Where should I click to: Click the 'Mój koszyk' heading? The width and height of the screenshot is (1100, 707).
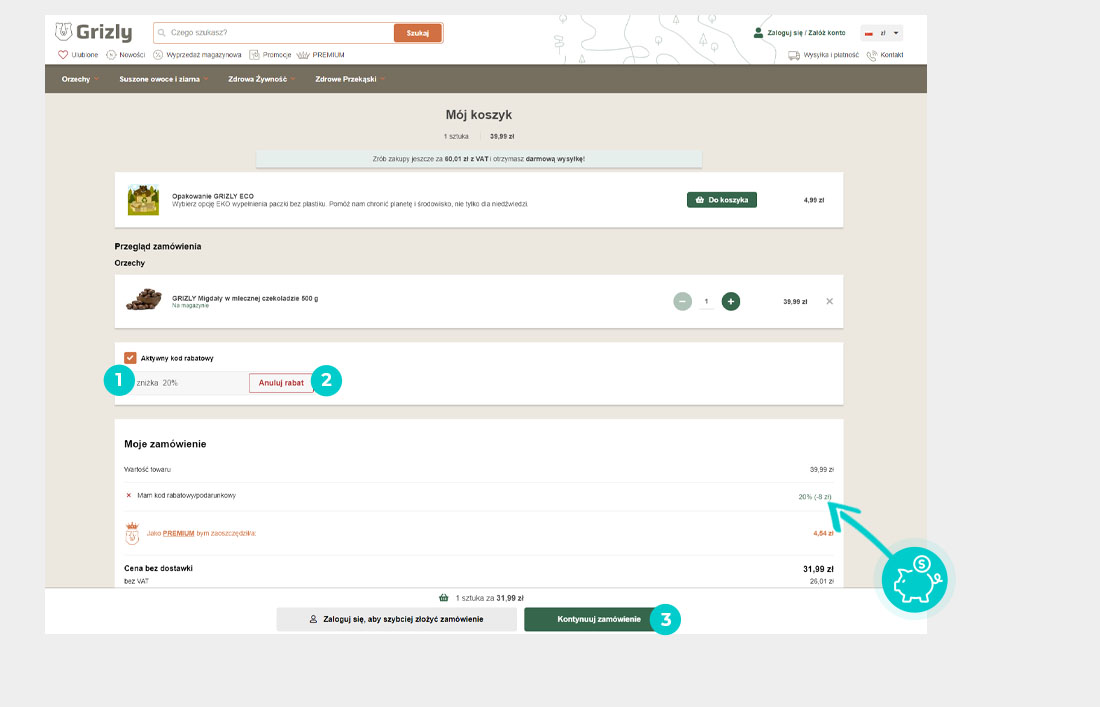point(478,115)
